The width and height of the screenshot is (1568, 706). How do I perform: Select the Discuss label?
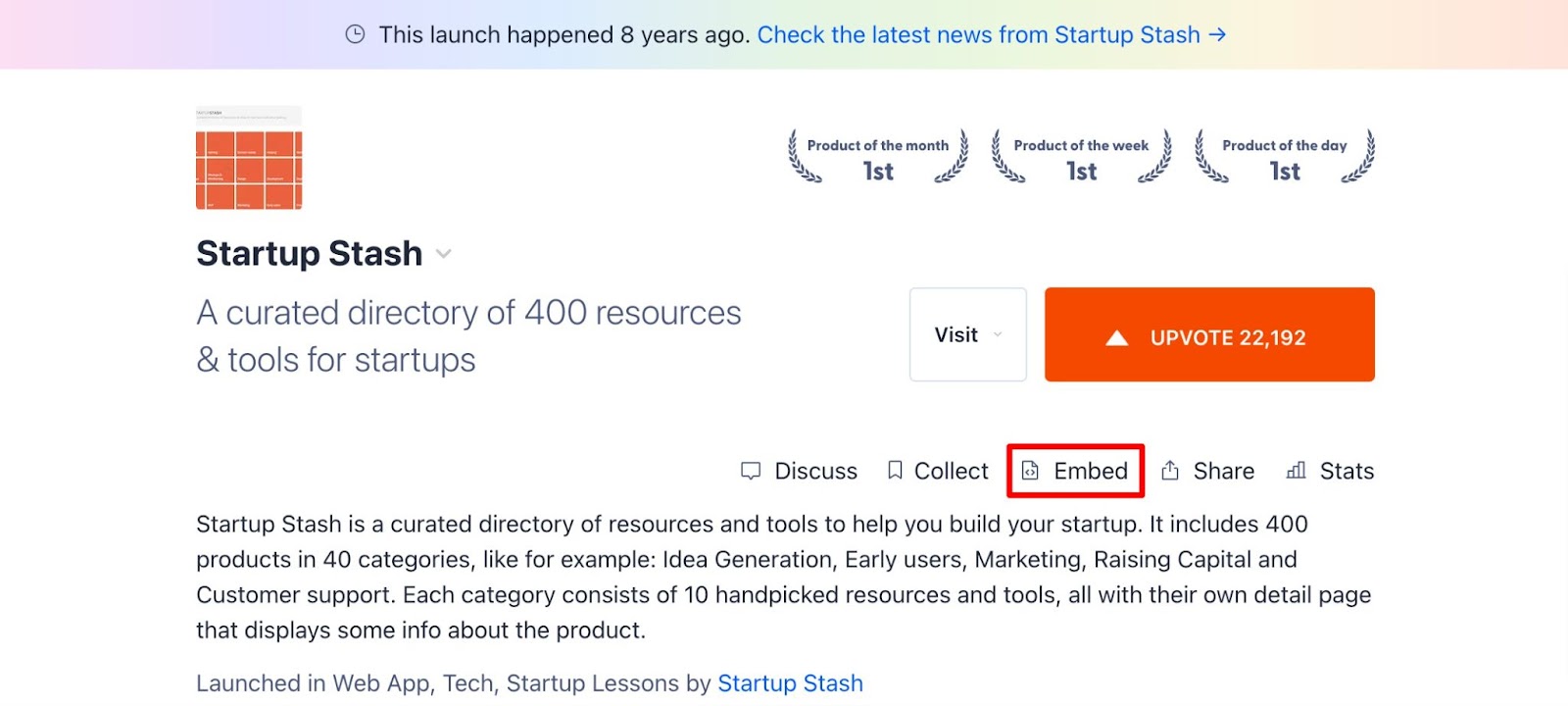pyautogui.click(x=815, y=471)
